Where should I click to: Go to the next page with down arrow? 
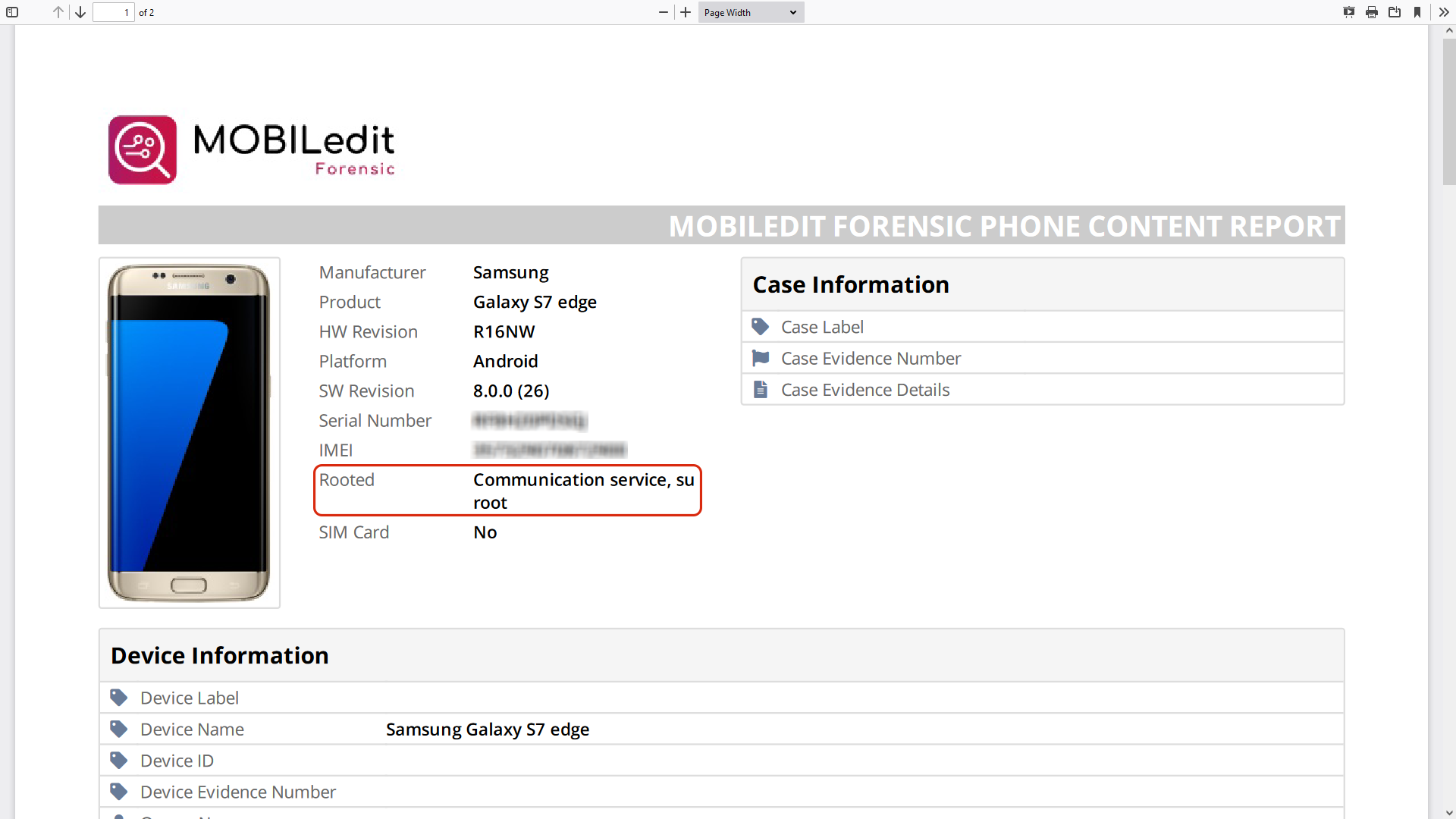click(80, 12)
